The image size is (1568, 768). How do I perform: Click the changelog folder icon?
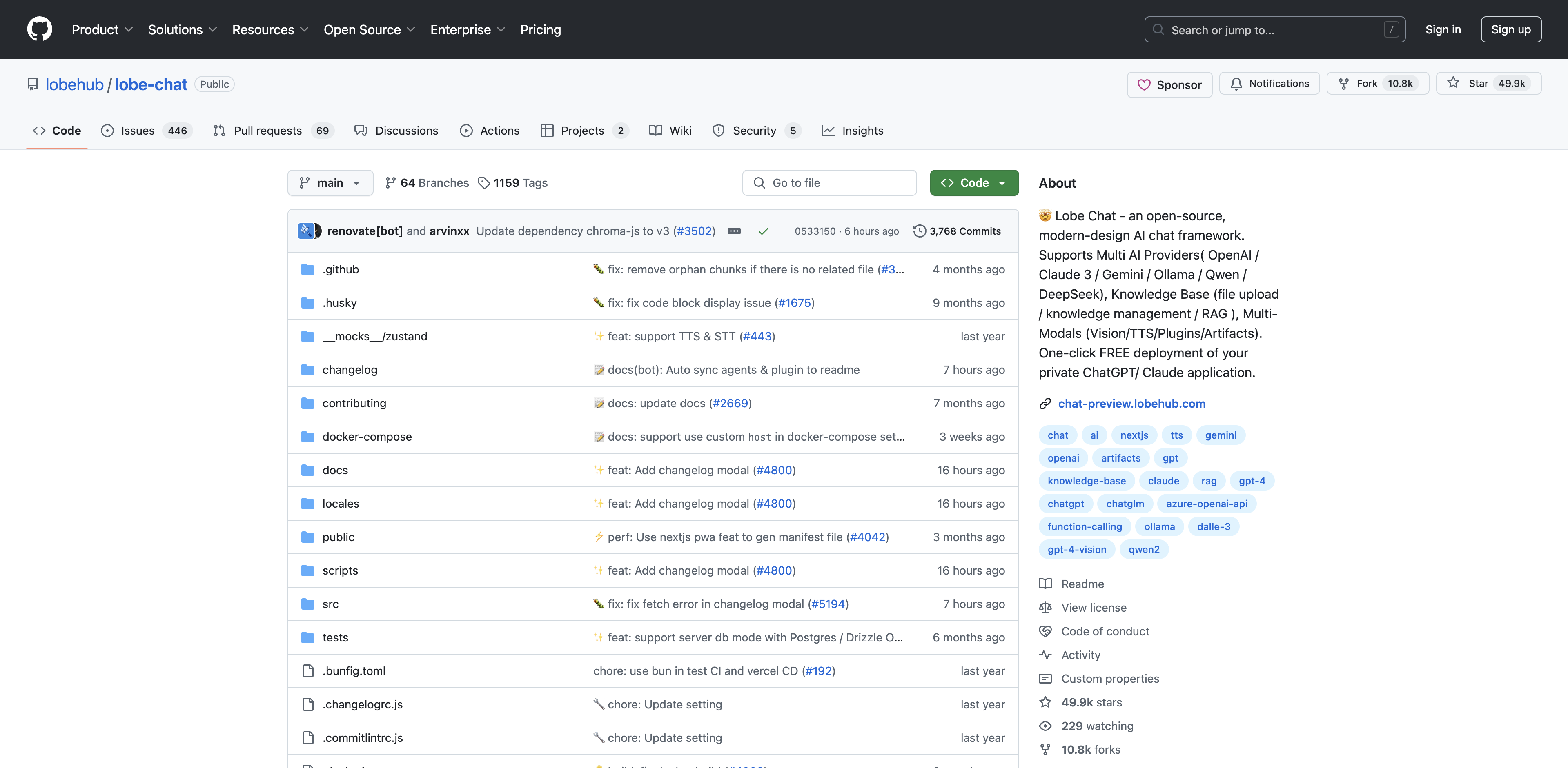click(x=308, y=369)
